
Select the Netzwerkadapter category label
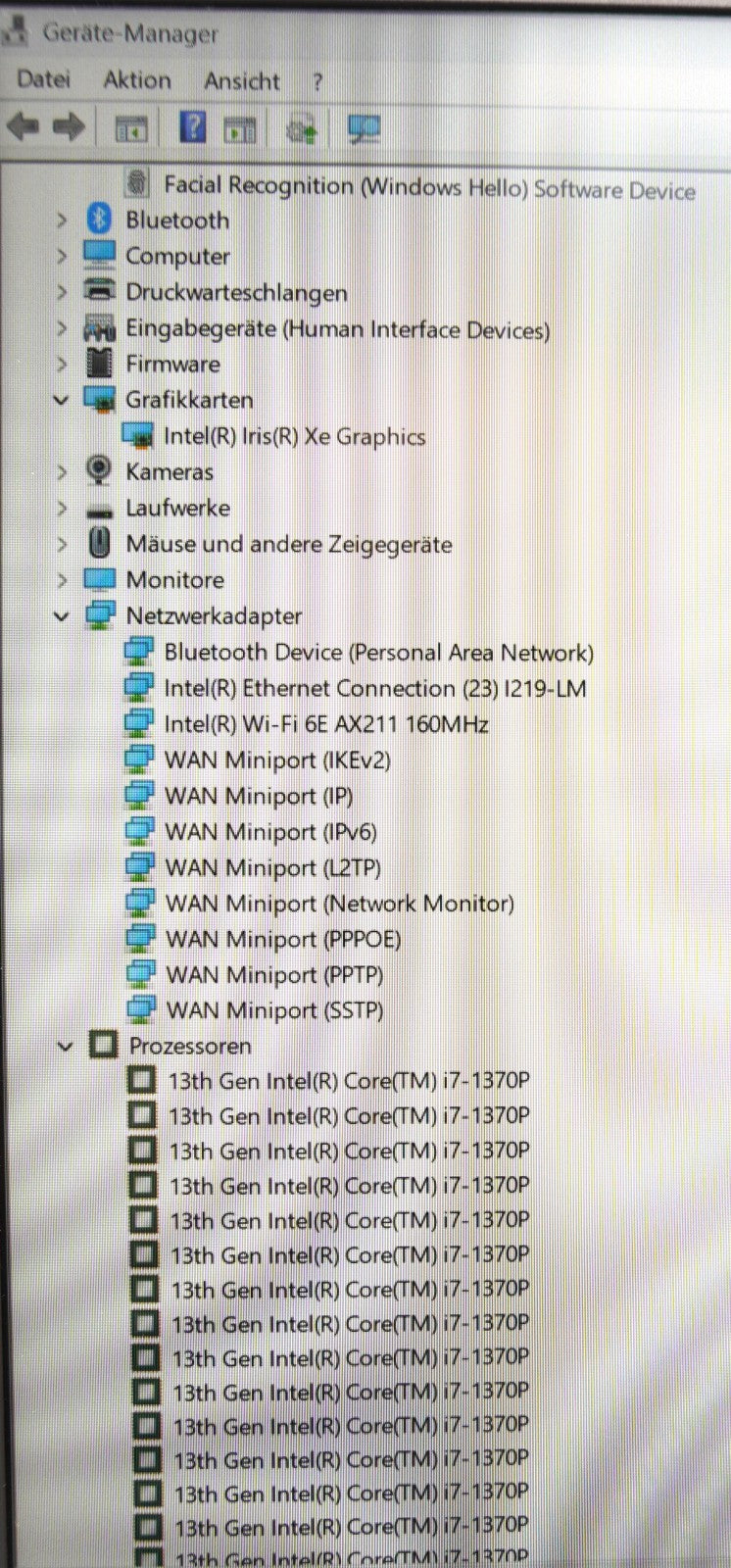(215, 616)
